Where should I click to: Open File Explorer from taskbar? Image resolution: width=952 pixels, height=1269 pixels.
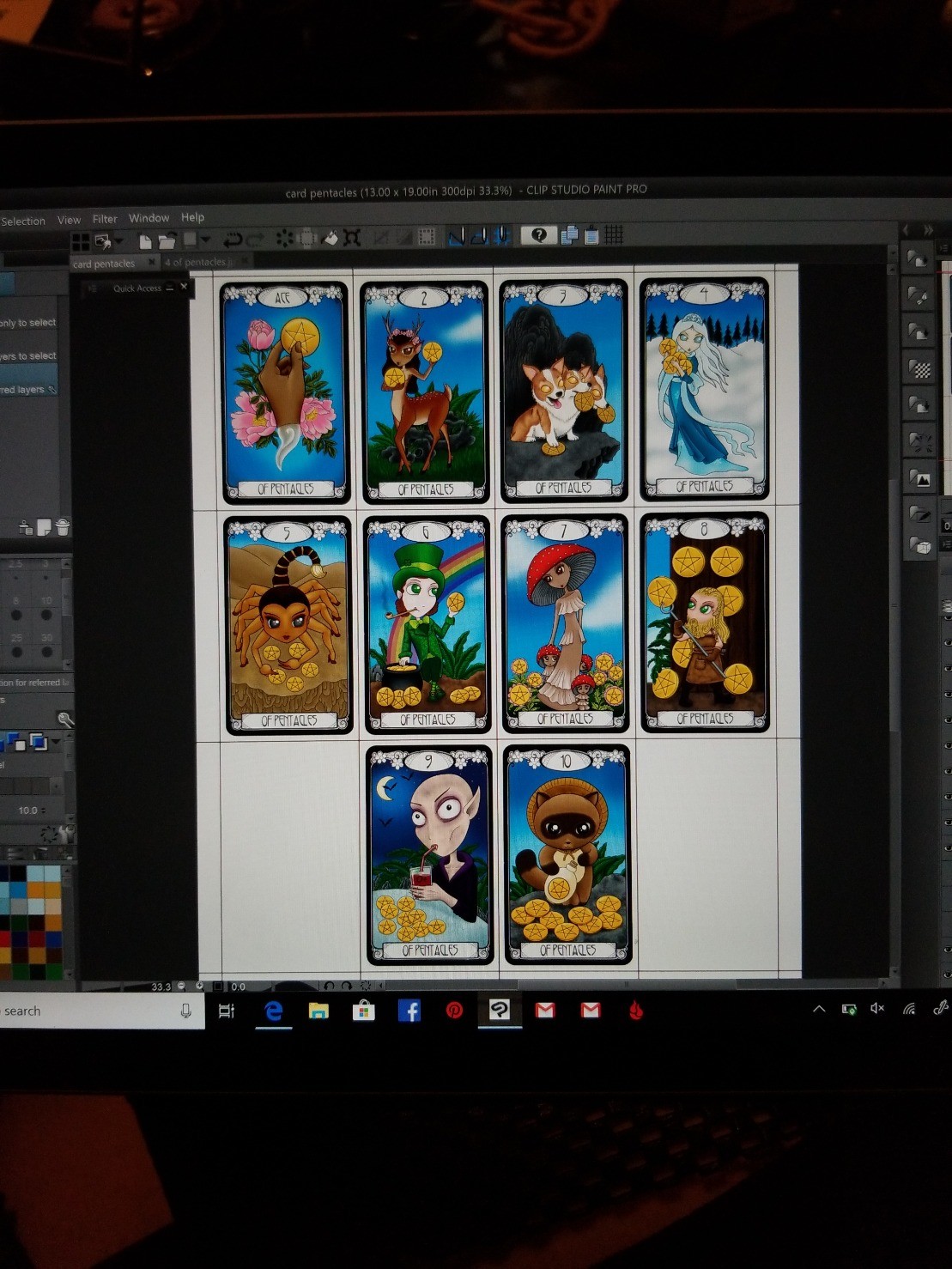click(x=318, y=1011)
